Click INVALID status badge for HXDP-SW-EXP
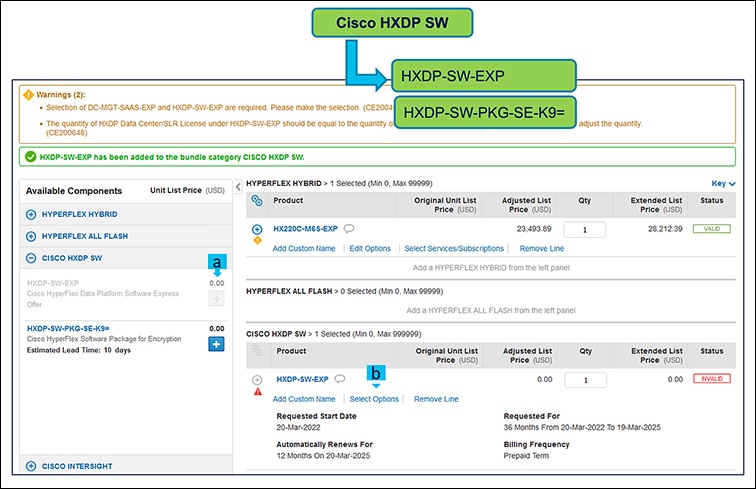 pos(712,379)
